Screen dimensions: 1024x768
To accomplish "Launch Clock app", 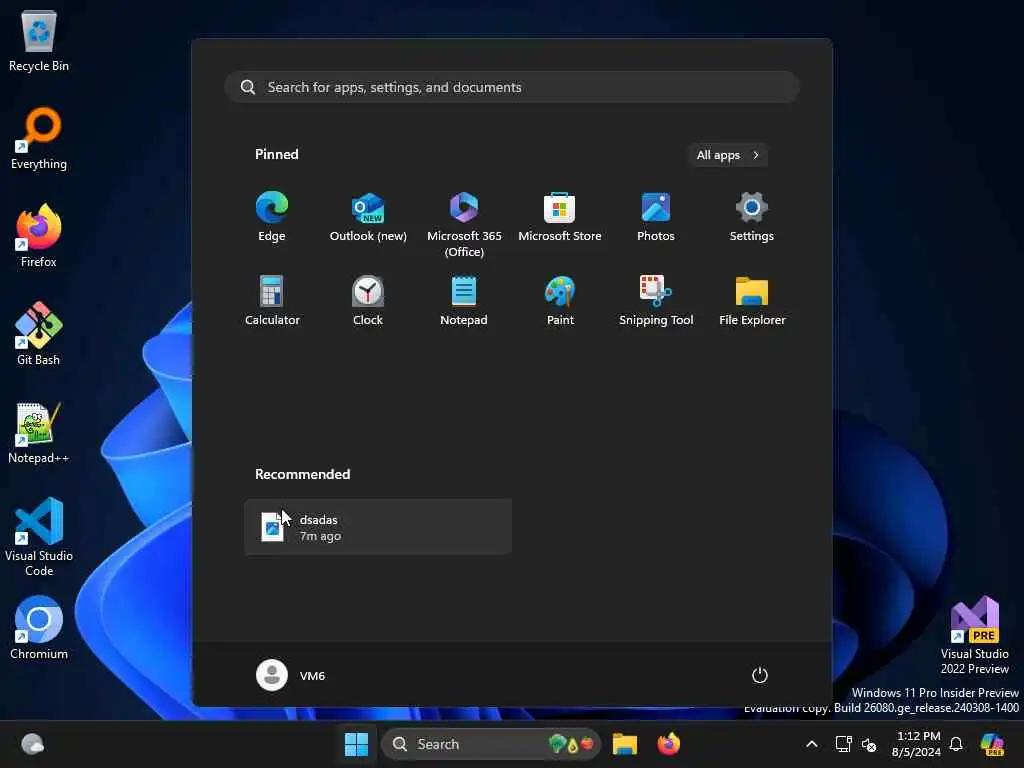I will [368, 300].
